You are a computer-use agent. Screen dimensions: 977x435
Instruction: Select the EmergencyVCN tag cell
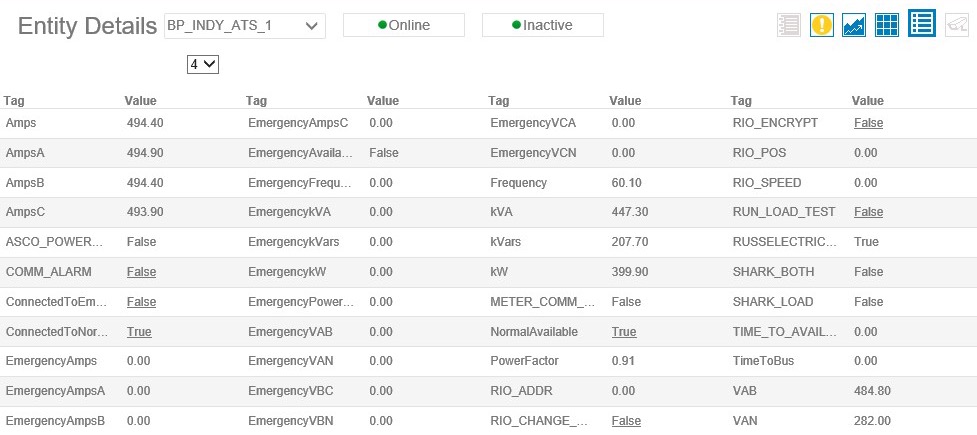533,153
